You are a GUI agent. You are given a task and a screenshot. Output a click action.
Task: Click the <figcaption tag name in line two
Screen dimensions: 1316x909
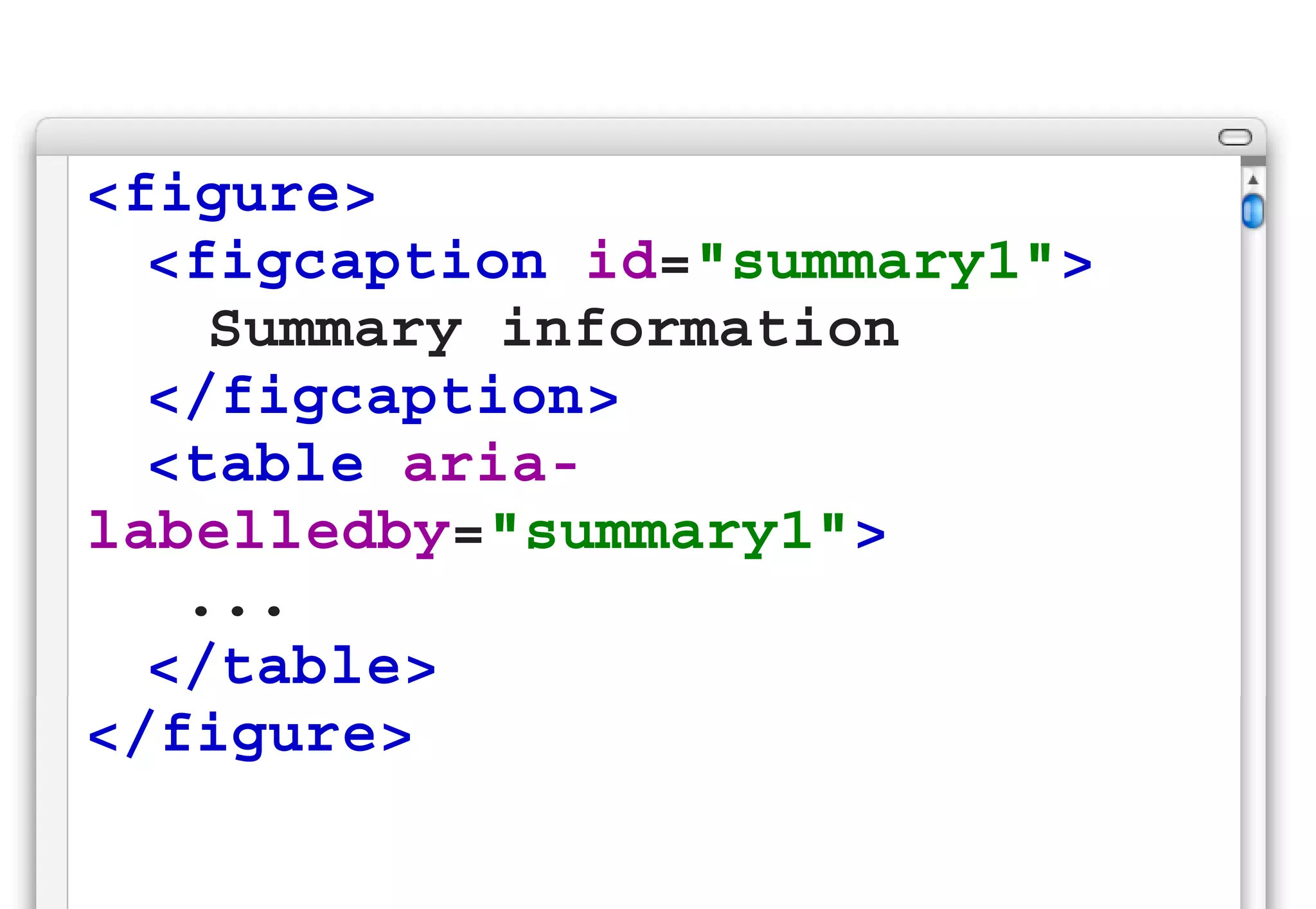tap(348, 262)
